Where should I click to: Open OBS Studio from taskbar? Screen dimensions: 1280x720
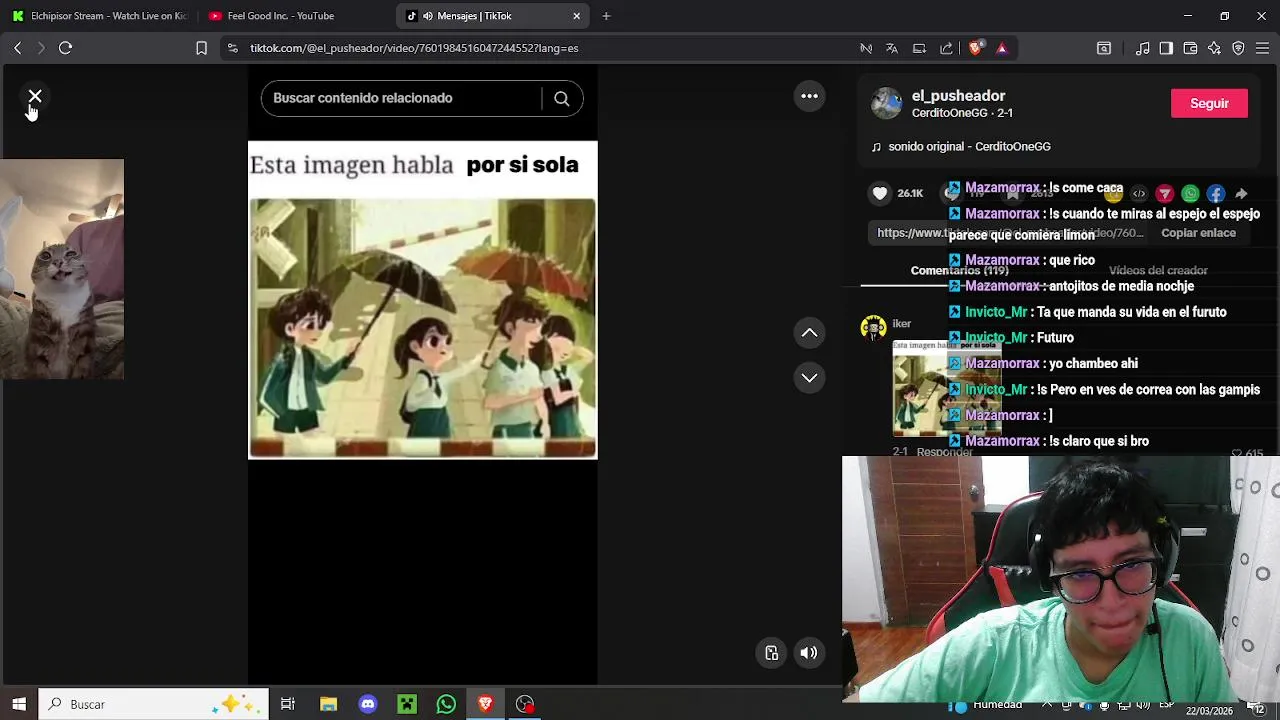525,704
